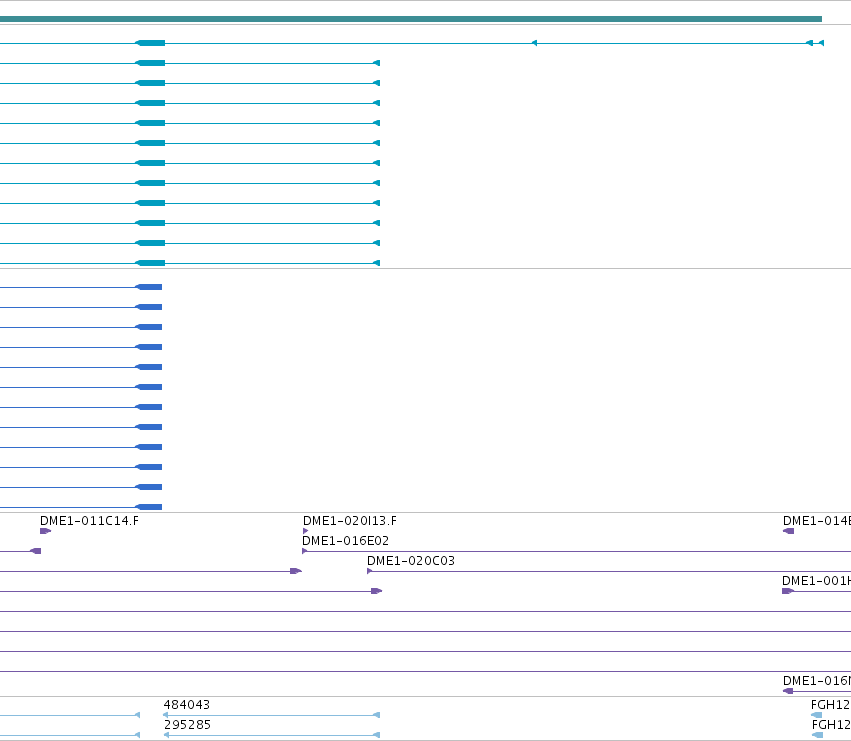
Task: Click the DME1-020I13.F feature label
Action: point(350,521)
